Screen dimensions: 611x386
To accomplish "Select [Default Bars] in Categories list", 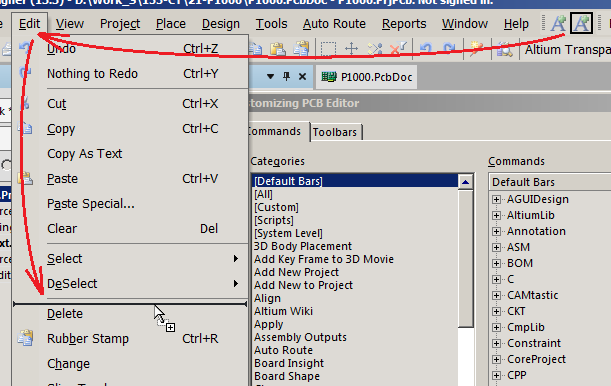I will [x=355, y=181].
